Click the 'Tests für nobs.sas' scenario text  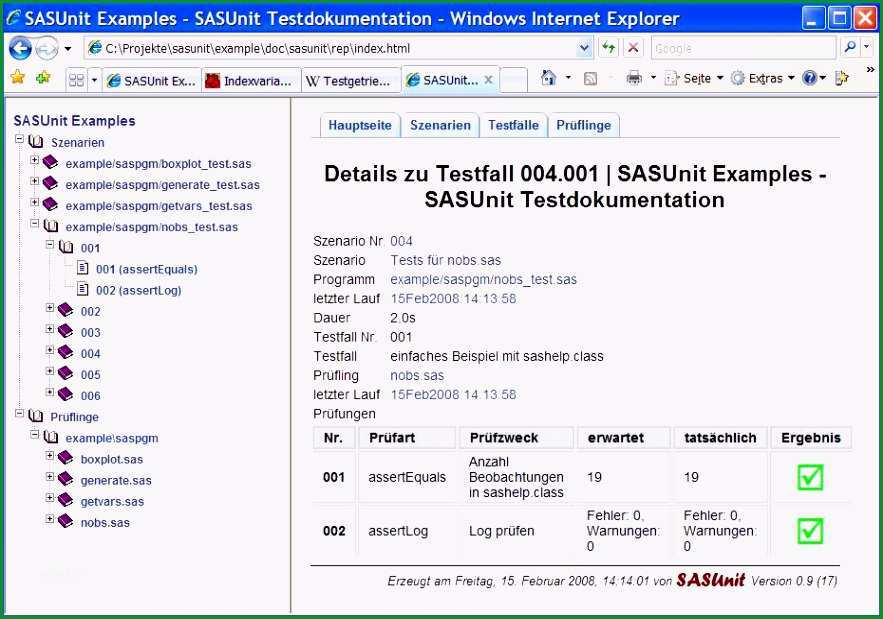click(x=445, y=260)
